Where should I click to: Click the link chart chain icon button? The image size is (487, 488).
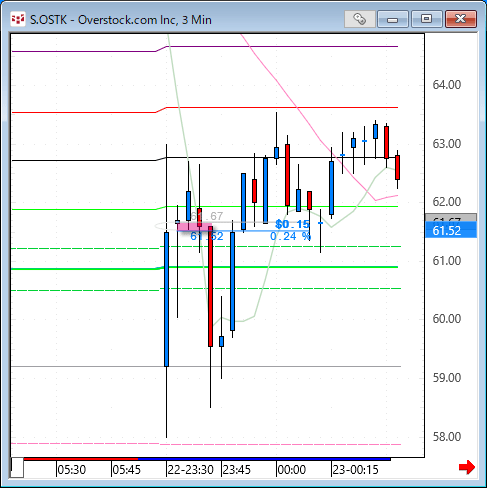coord(360,19)
